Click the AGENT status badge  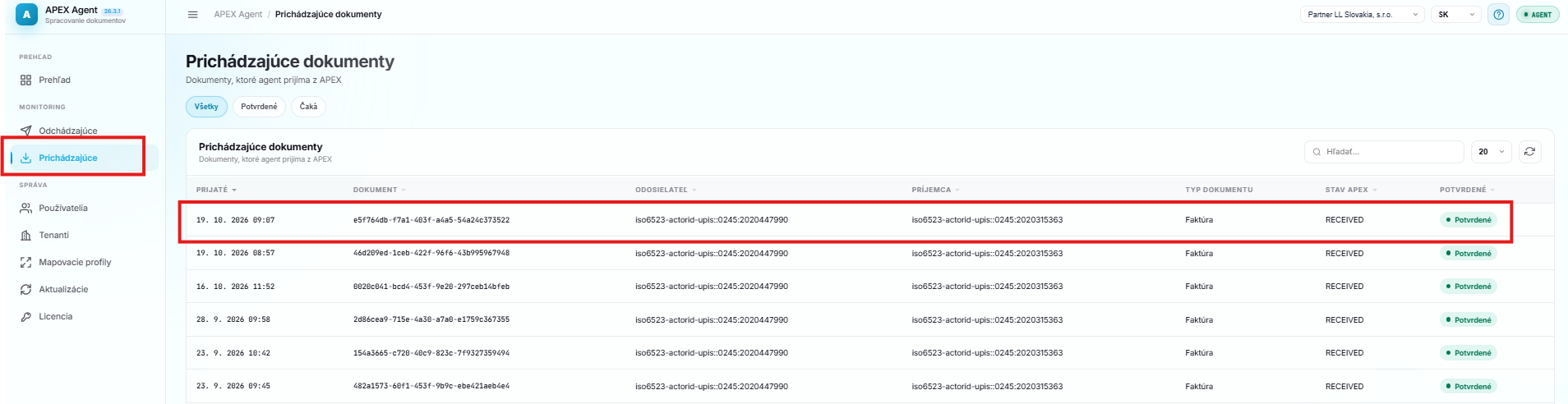tap(1537, 14)
